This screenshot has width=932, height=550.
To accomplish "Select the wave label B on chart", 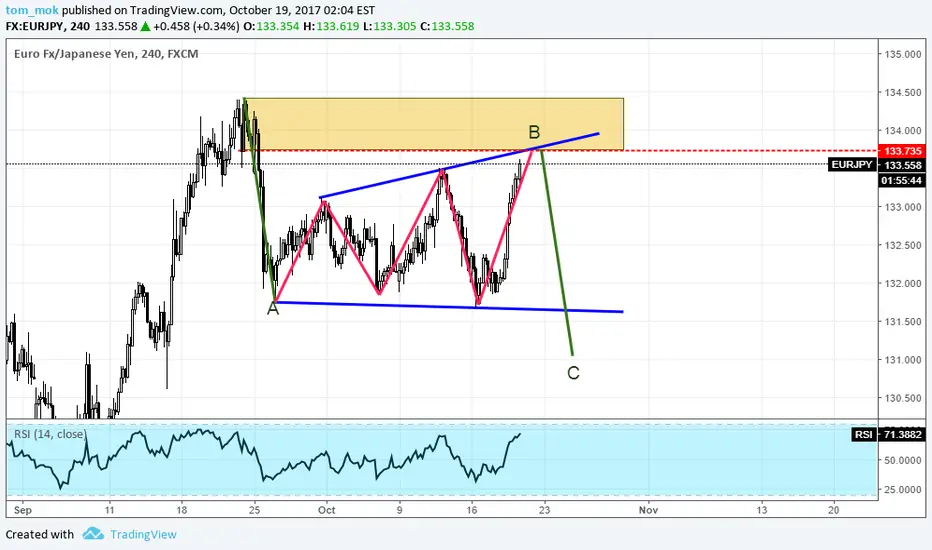I will coord(534,131).
